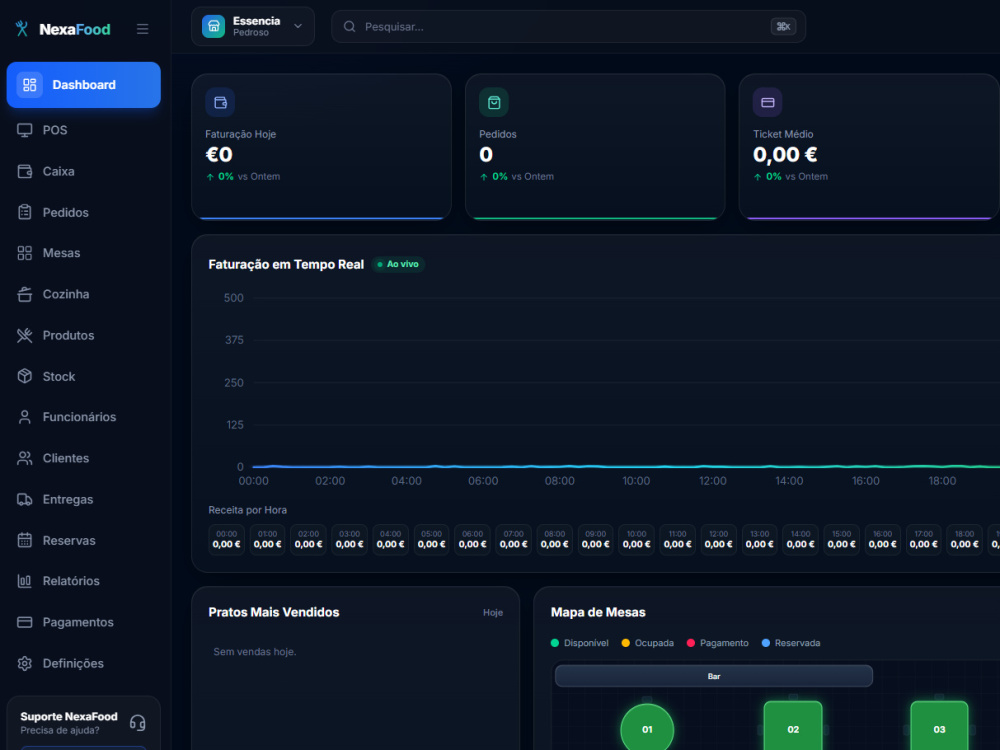Click the NexaFood logo icon
Image resolution: width=1000 pixels, height=750 pixels.
click(x=22, y=29)
